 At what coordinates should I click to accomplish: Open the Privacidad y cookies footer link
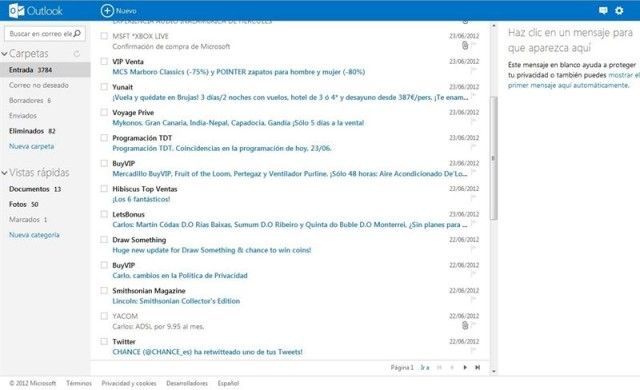coord(129,383)
